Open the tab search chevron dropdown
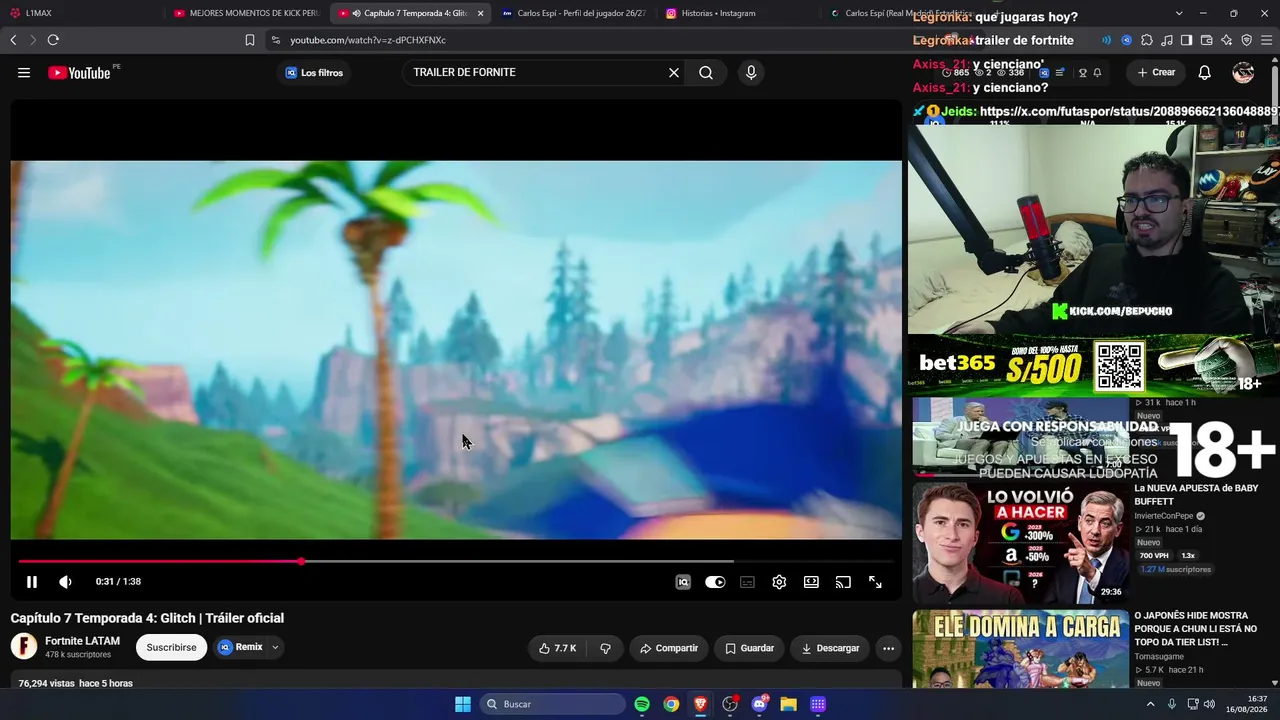This screenshot has width=1280, height=720. click(x=1179, y=13)
